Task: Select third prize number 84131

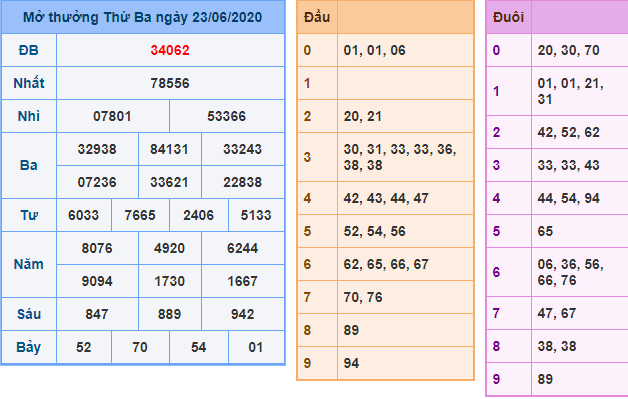Action: click(x=169, y=149)
